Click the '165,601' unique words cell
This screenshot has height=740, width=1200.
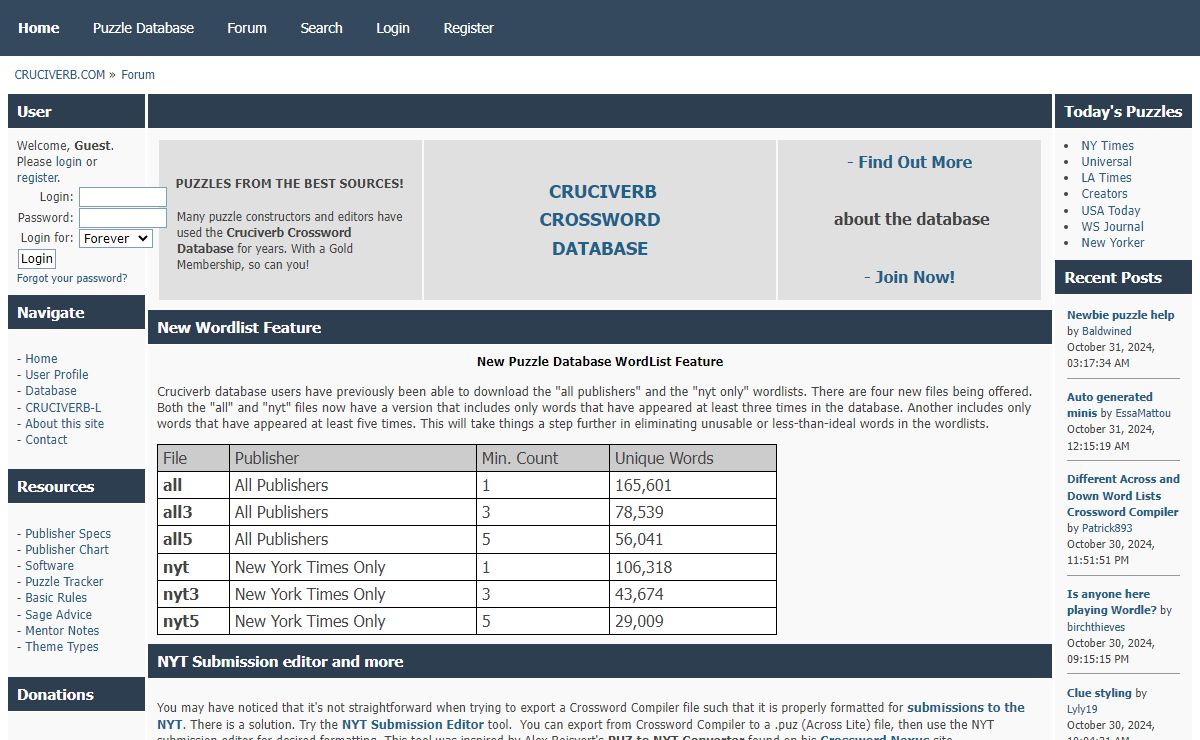[693, 485]
